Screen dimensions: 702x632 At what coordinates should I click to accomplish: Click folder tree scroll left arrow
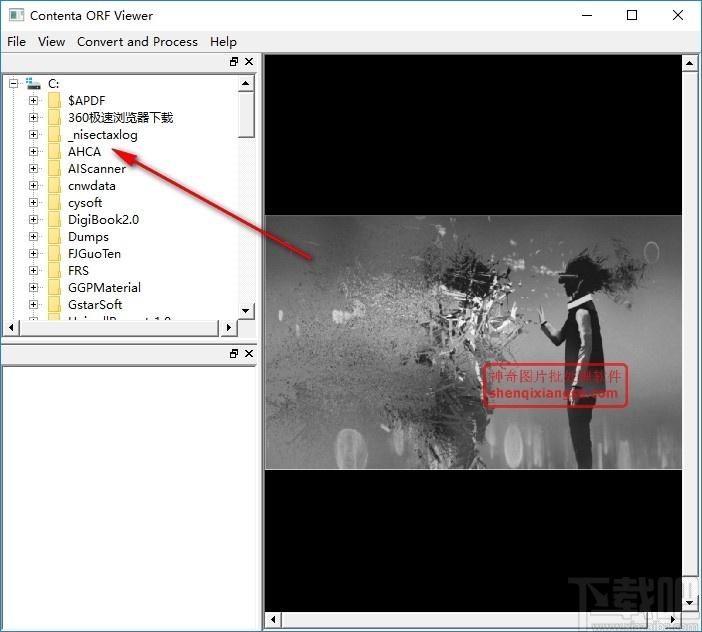(11, 328)
